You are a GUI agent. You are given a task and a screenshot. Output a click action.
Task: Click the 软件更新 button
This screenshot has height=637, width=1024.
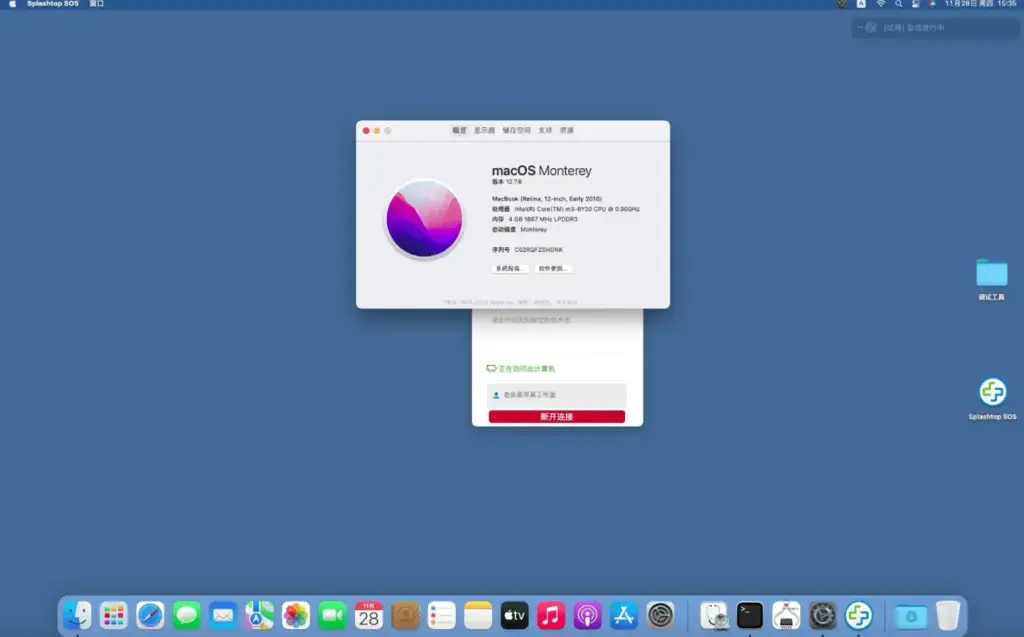tap(553, 269)
